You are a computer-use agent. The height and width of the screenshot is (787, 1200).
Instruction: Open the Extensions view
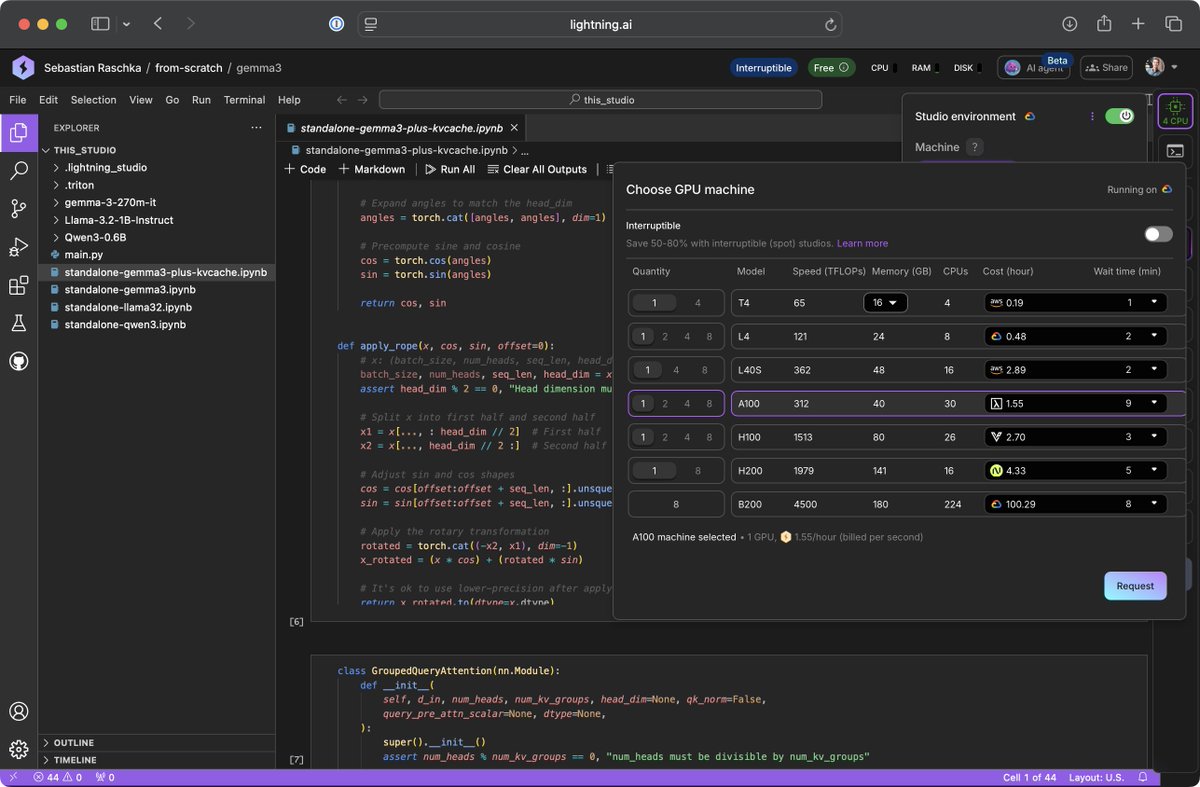[x=18, y=286]
